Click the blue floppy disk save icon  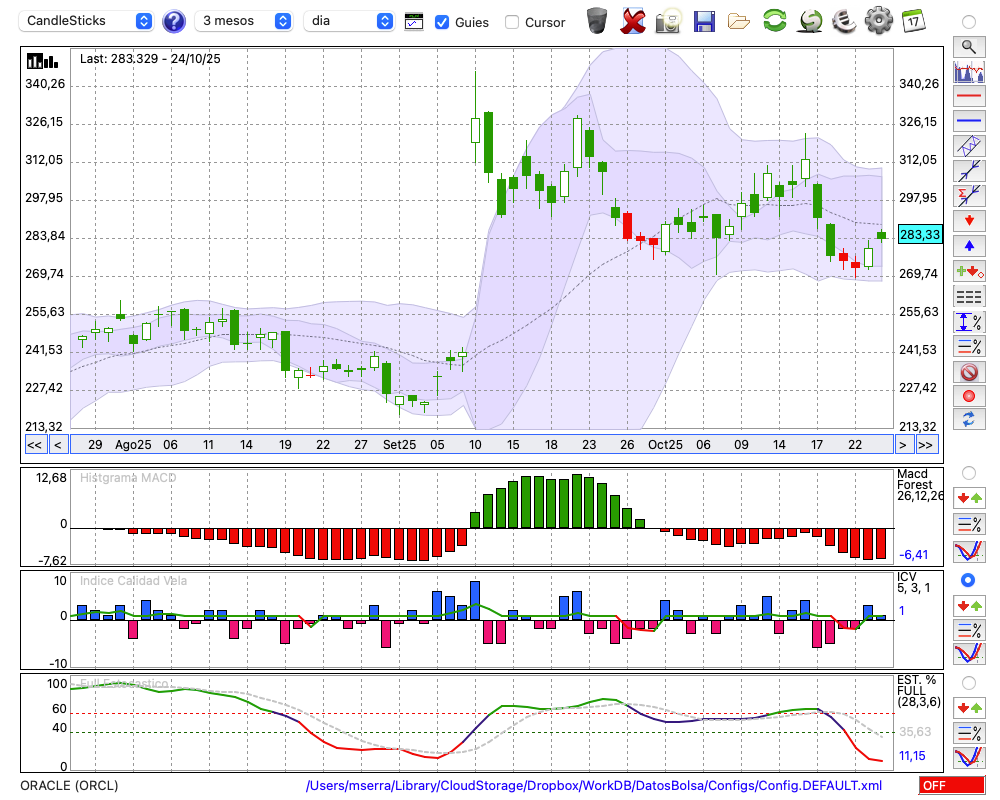704,21
